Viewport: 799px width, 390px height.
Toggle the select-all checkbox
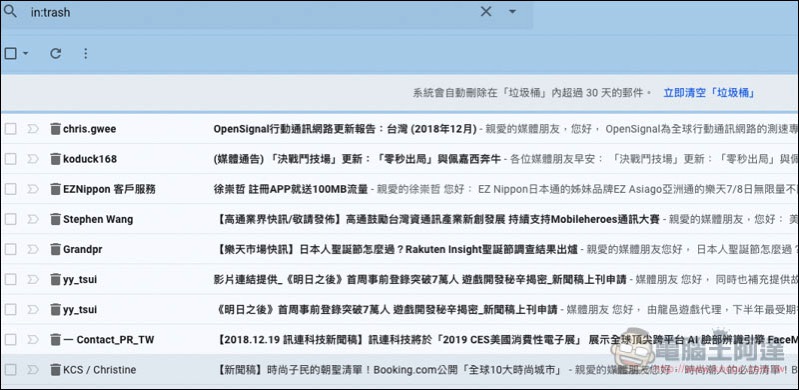[10, 53]
